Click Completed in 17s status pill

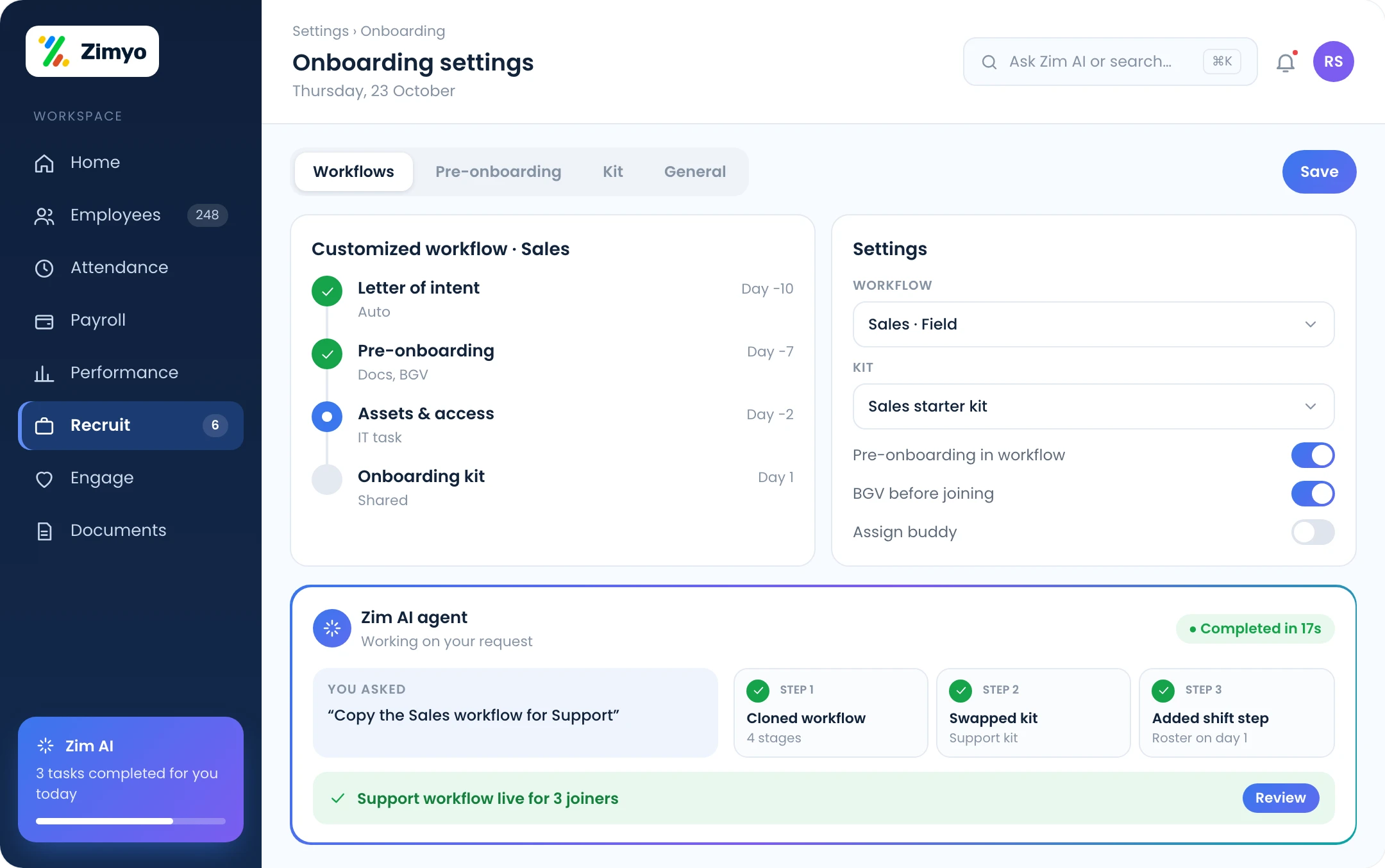coord(1255,629)
